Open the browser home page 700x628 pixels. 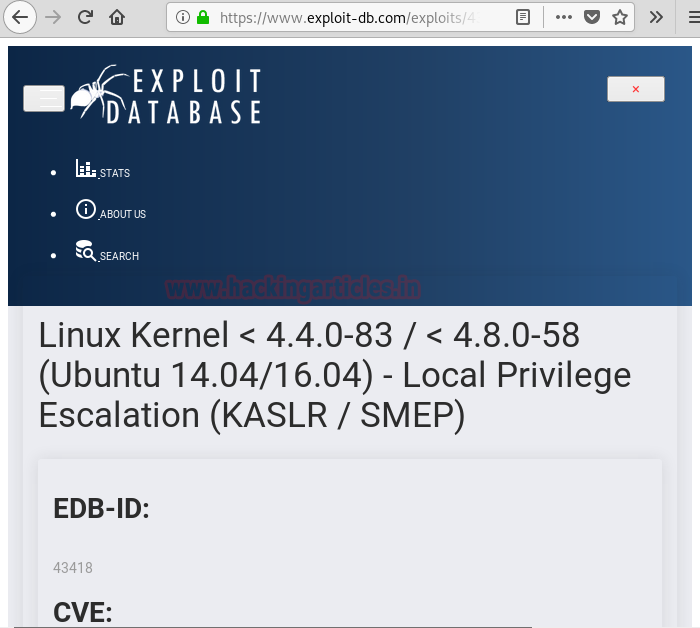pos(117,17)
